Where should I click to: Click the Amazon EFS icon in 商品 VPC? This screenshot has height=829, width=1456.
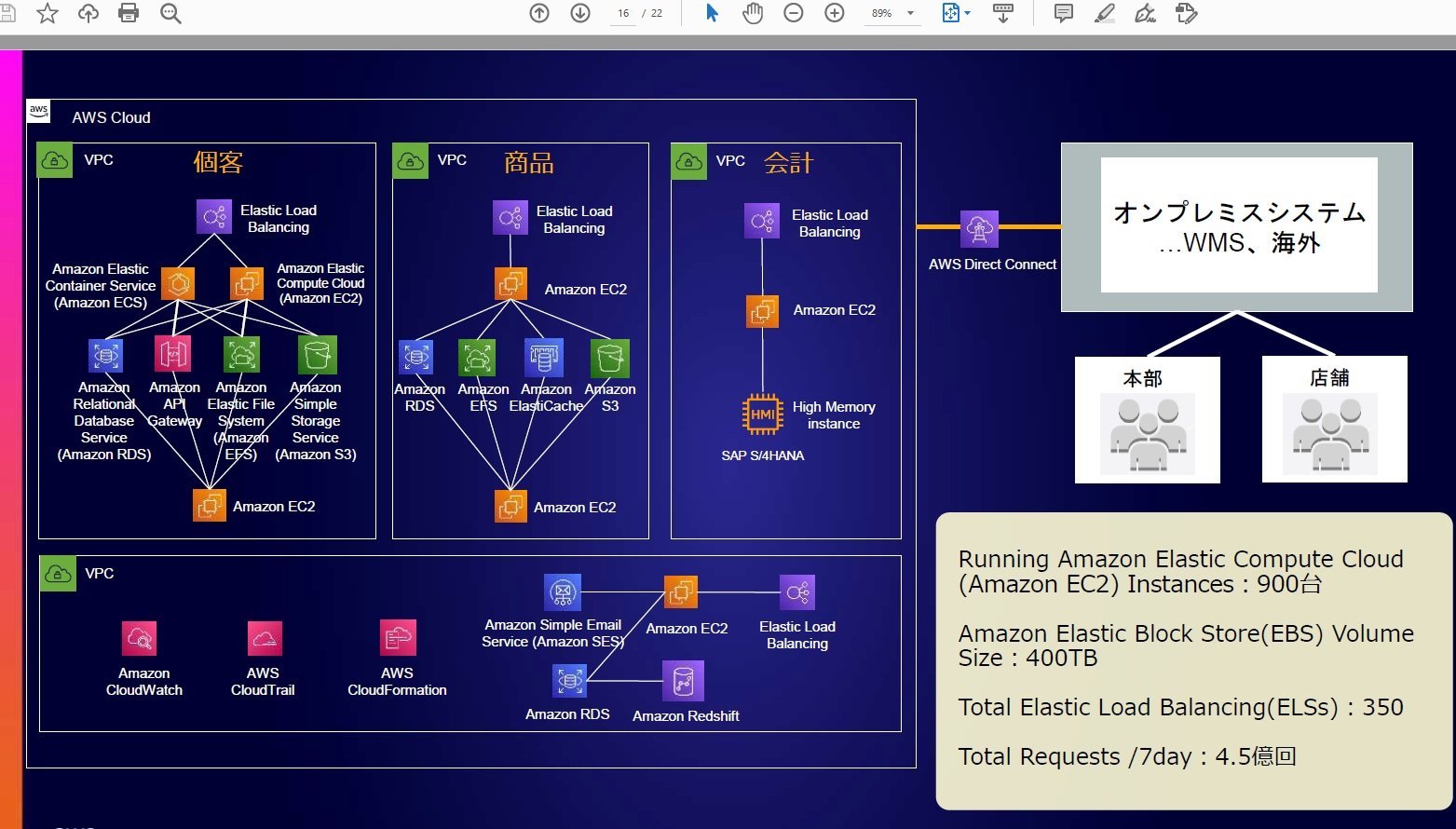[x=477, y=358]
